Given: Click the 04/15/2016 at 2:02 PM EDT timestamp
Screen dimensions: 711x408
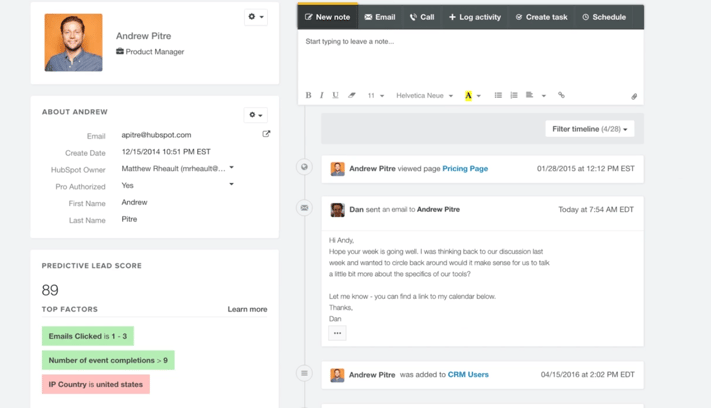Looking at the screenshot, I should click(x=588, y=374).
